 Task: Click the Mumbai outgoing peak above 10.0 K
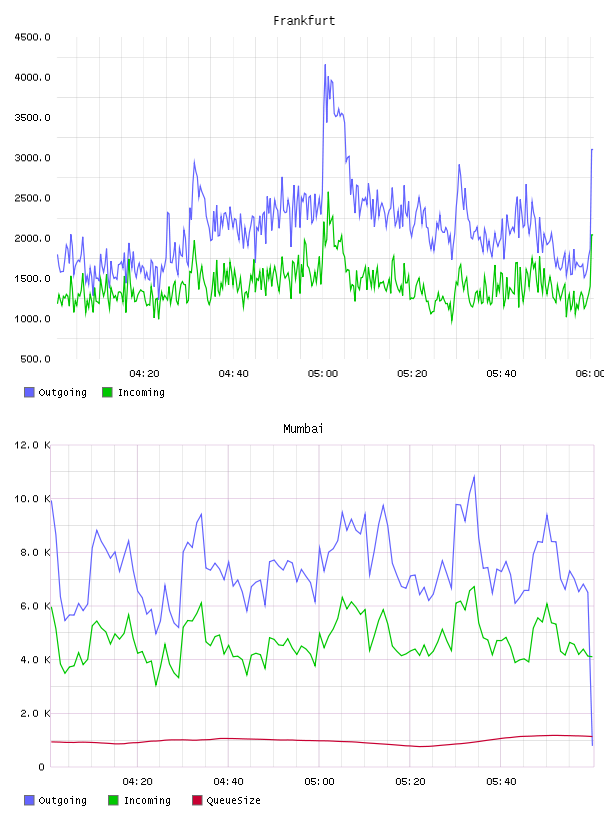click(x=474, y=477)
